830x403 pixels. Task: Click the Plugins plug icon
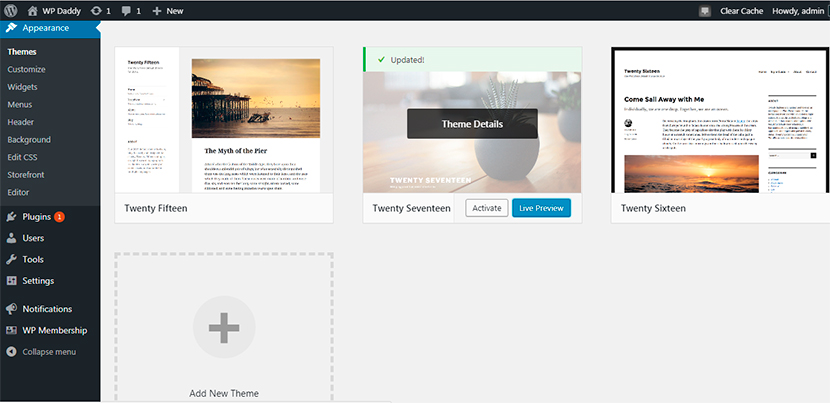click(11, 217)
